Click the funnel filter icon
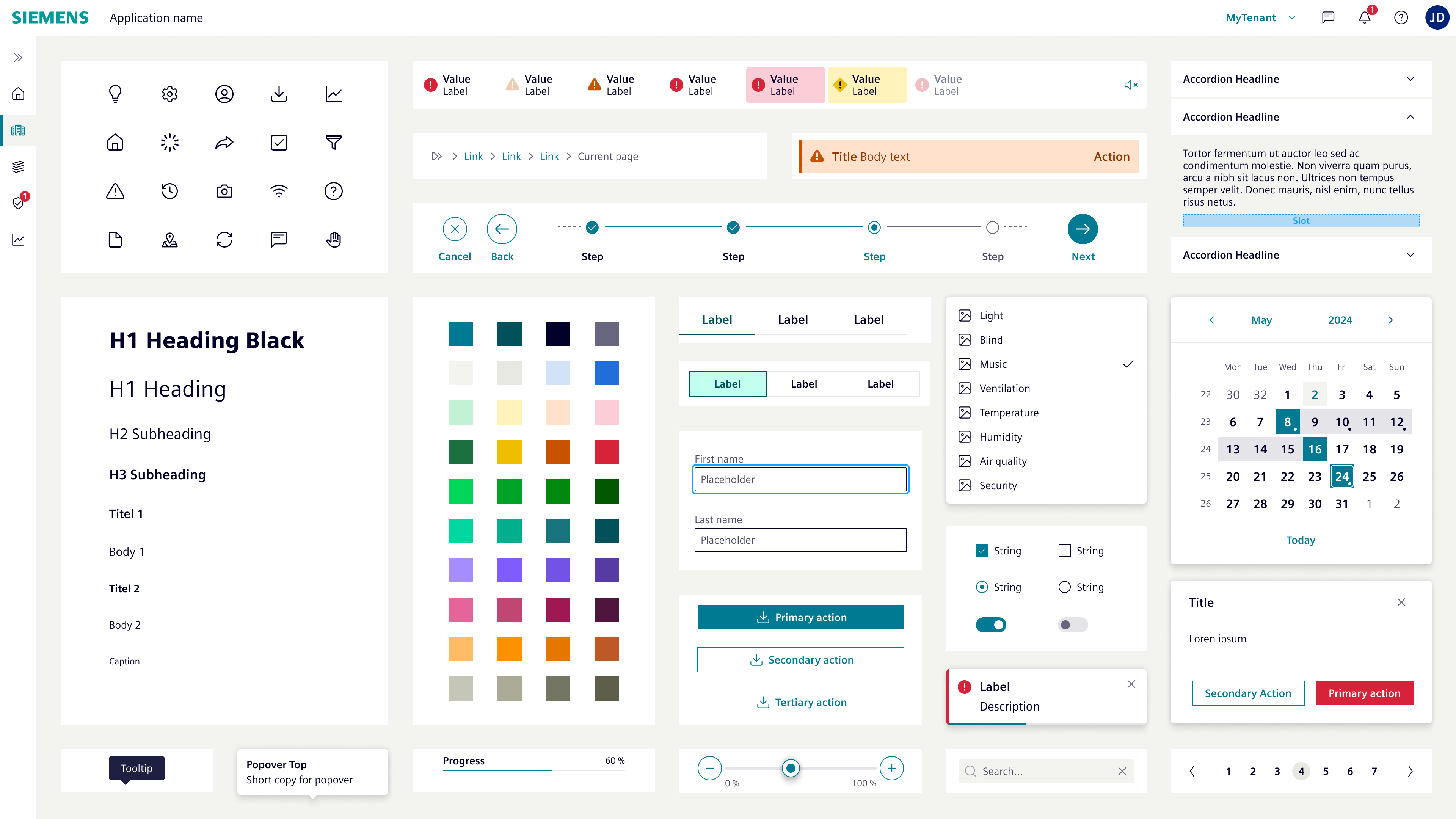The image size is (1456, 819). [x=334, y=143]
